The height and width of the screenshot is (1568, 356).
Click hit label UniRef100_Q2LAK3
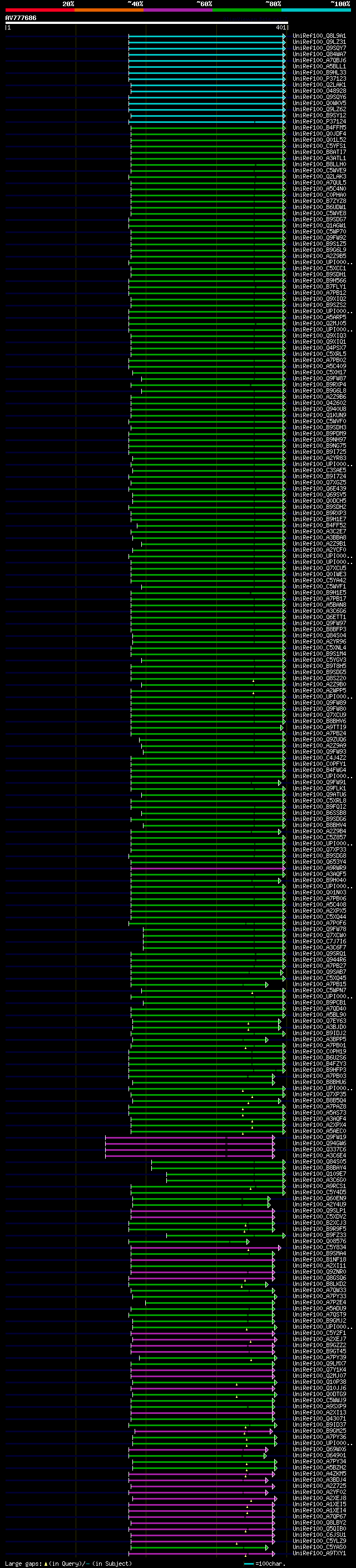pos(319,176)
